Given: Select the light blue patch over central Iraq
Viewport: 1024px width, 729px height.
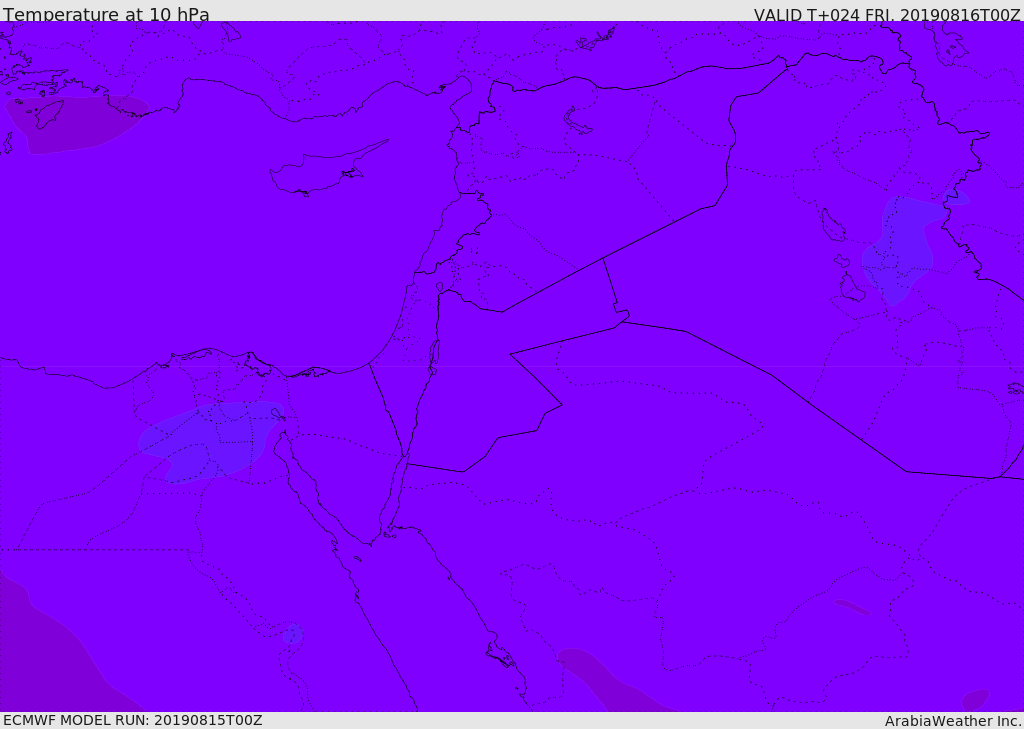Looking at the screenshot, I should [x=900, y=248].
